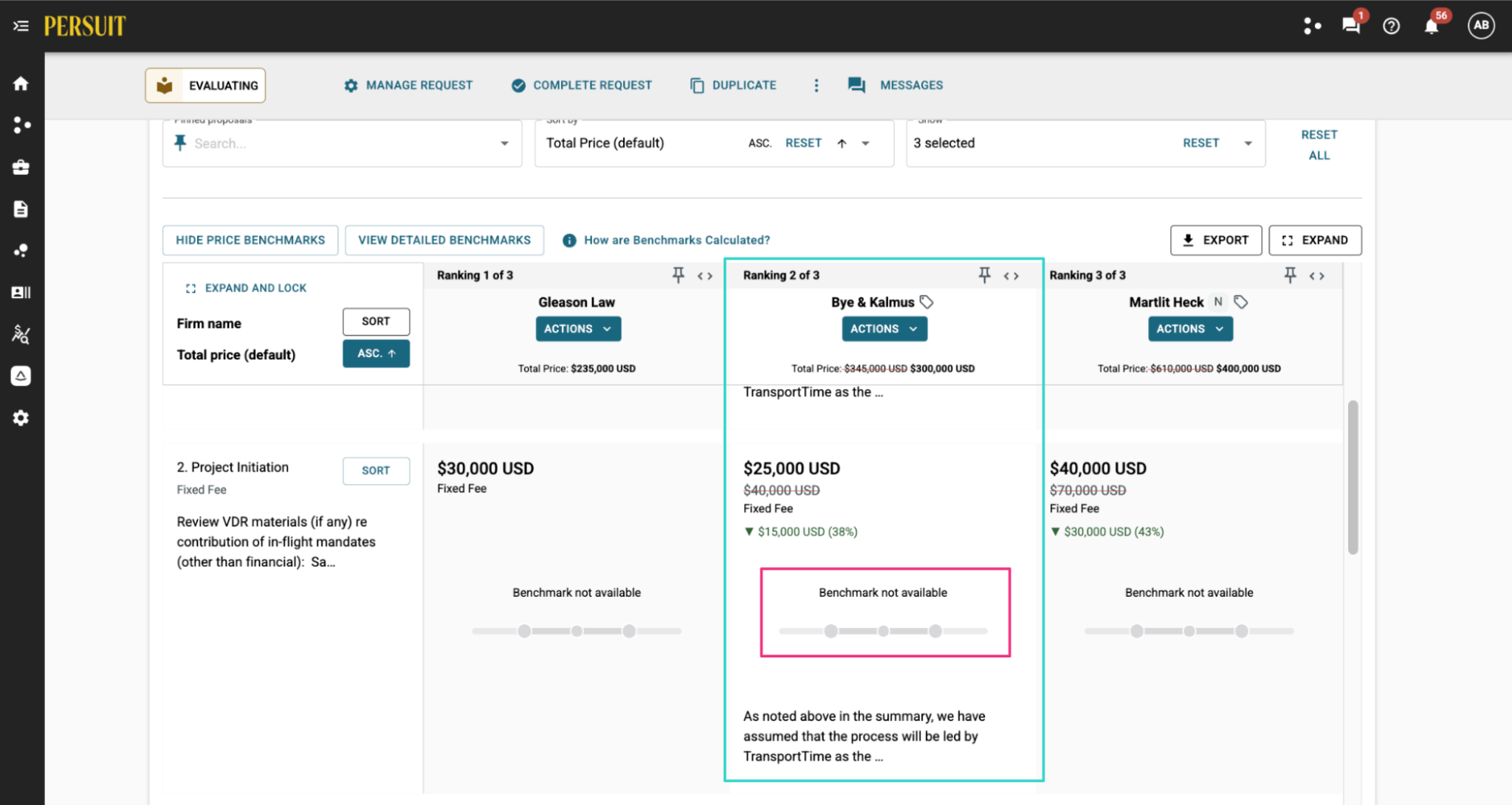The image size is (1512, 805).
Task: Click Bye & Kalmus benchmark slider
Action: pos(883,631)
